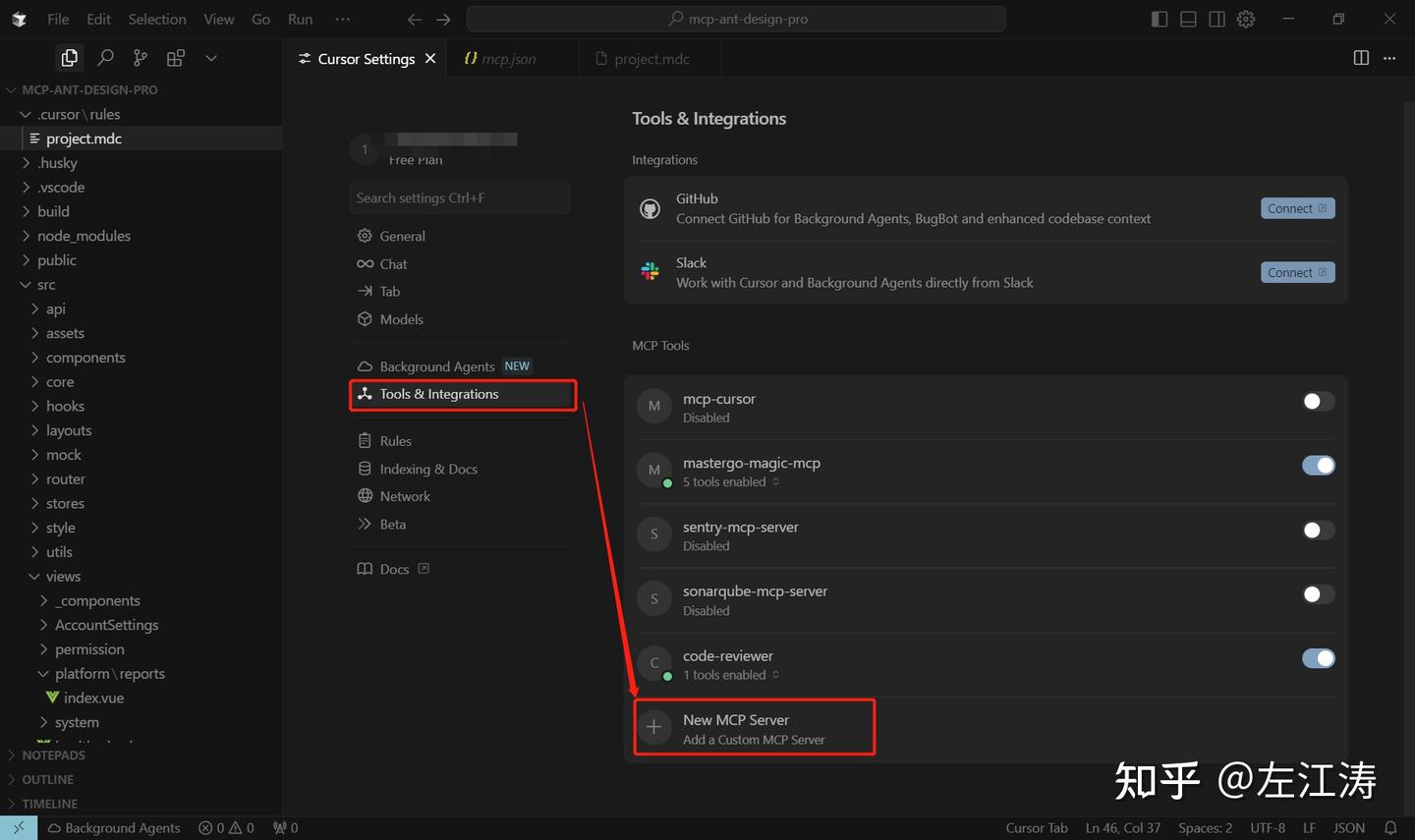Open editor more actions ellipsis

1389,58
